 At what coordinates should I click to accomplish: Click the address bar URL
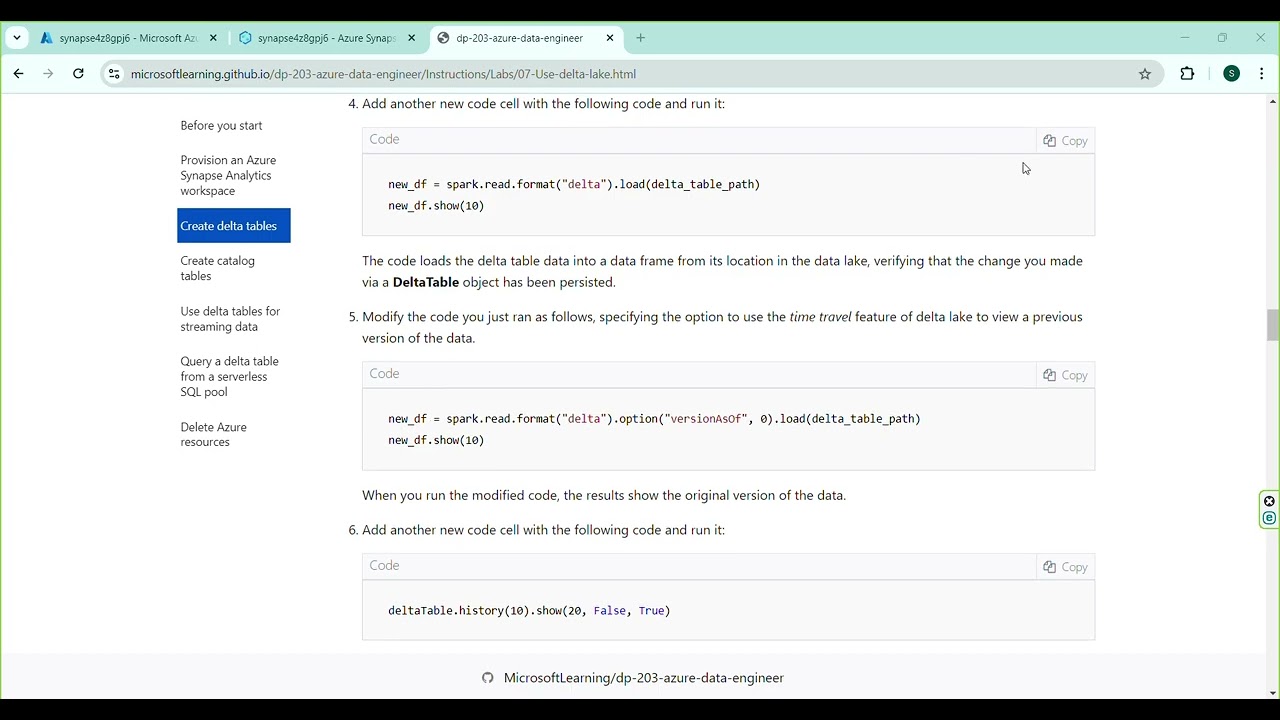click(x=383, y=74)
